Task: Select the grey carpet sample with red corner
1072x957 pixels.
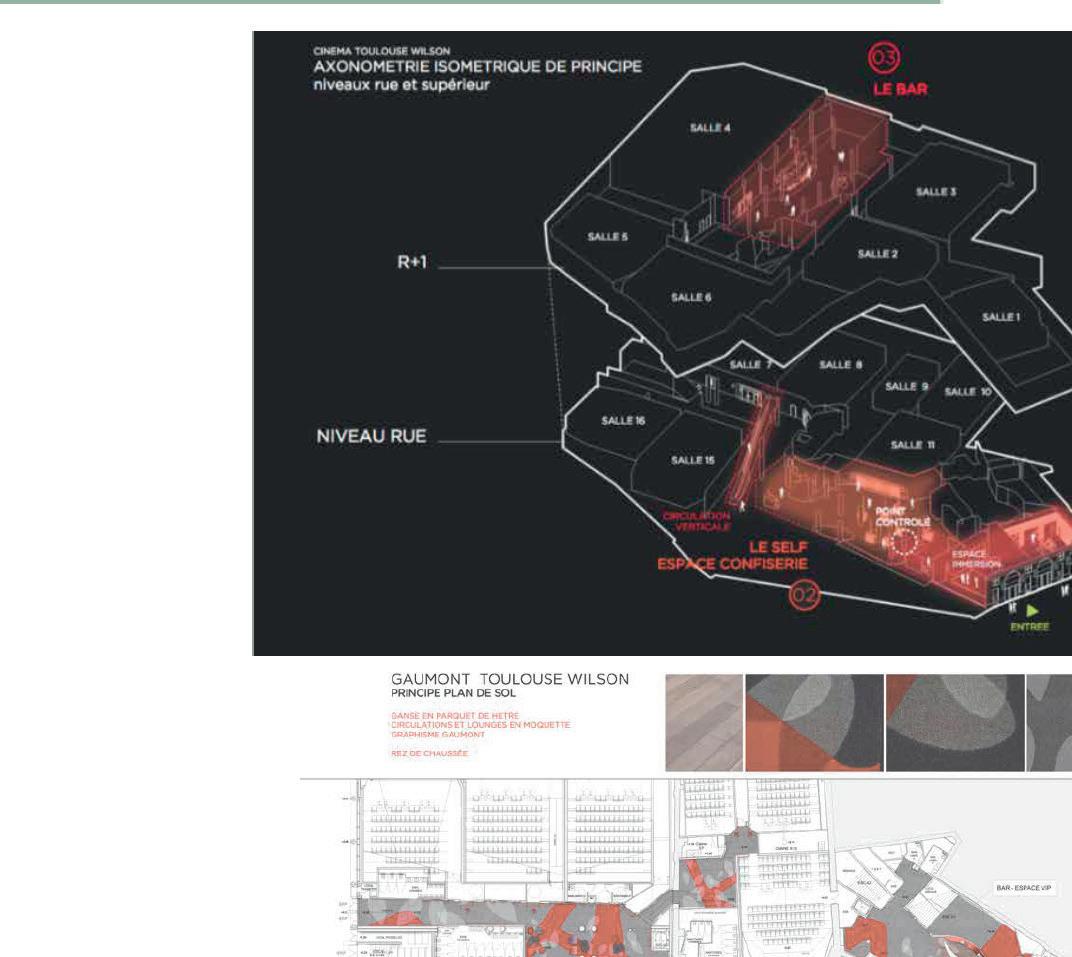Action: point(955,723)
